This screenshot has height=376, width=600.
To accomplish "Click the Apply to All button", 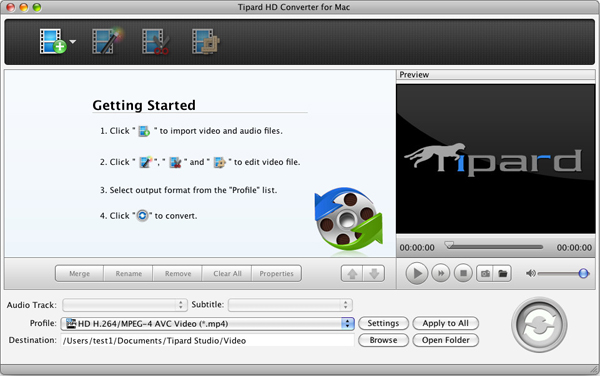I will [445, 323].
